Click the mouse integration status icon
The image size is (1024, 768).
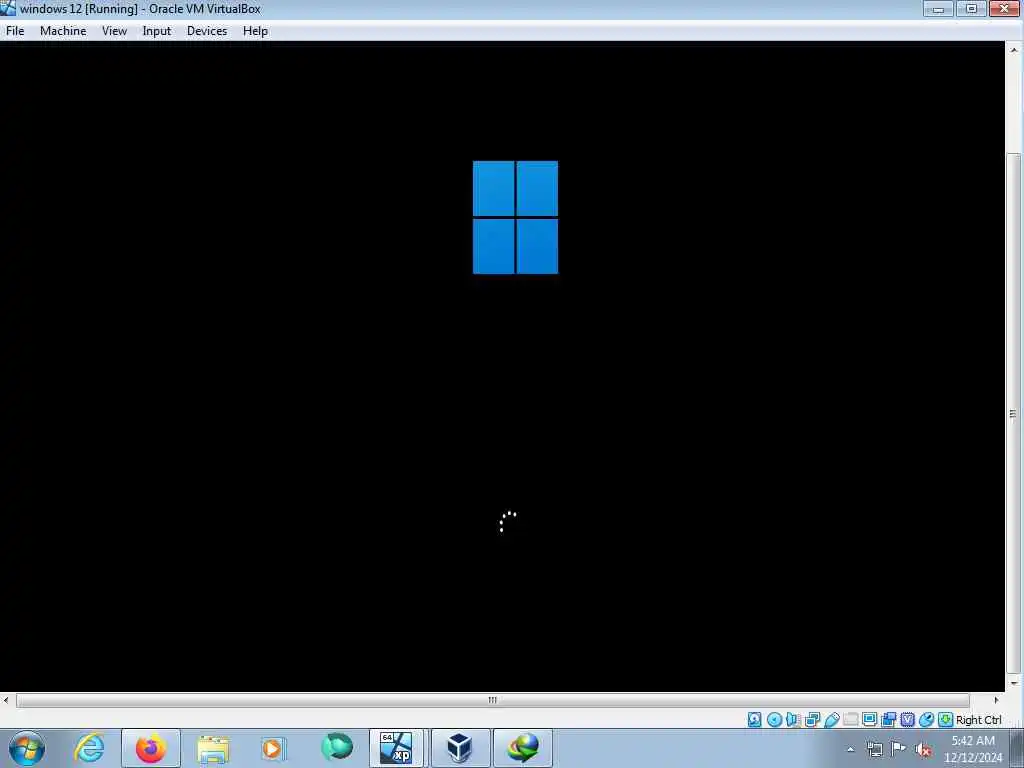[x=926, y=720]
